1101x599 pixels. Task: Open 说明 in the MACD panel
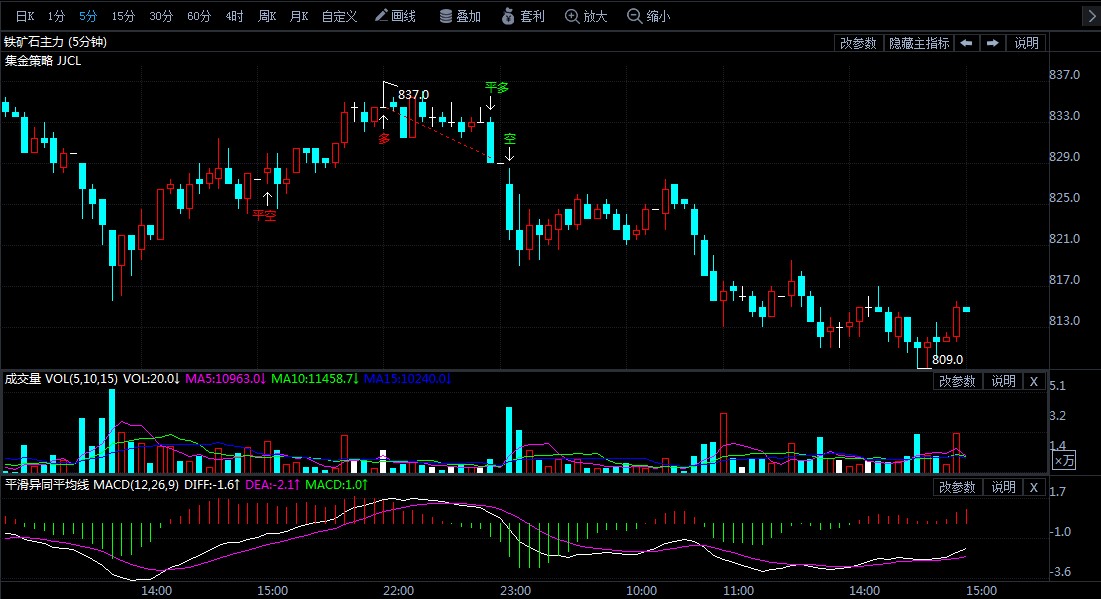1003,487
